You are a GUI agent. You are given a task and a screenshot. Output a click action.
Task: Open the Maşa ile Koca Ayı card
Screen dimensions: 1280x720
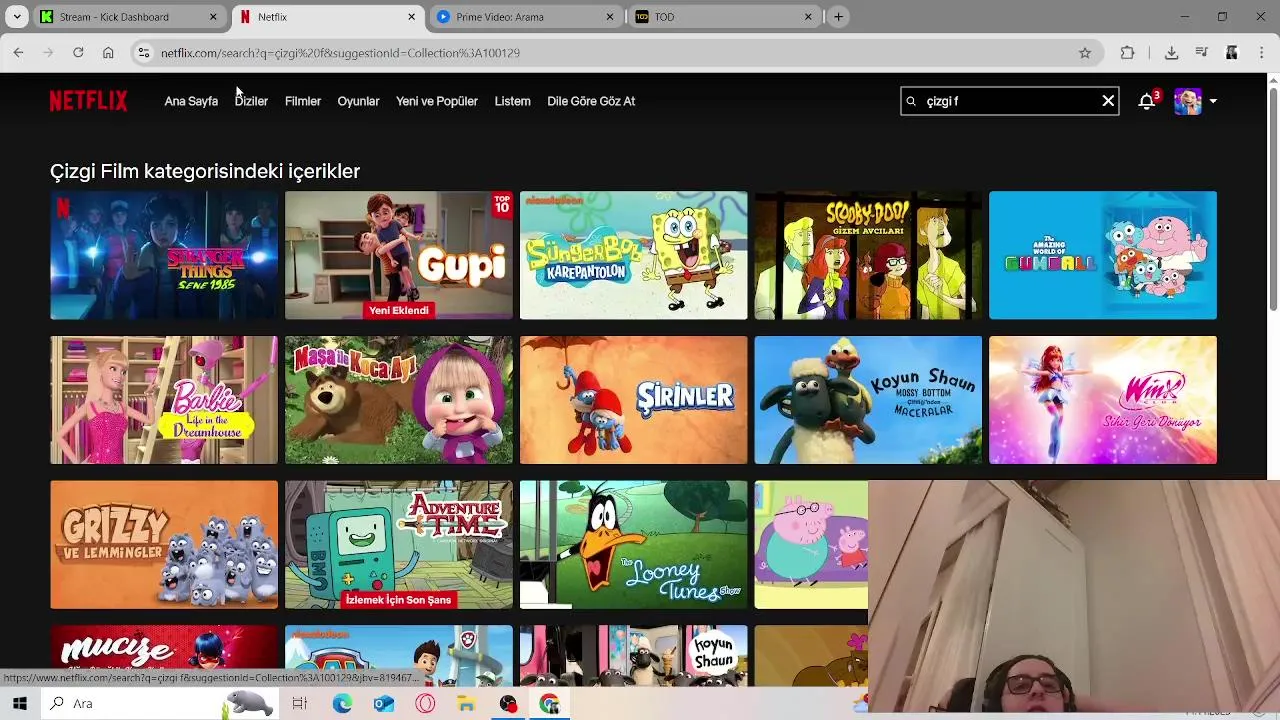399,400
